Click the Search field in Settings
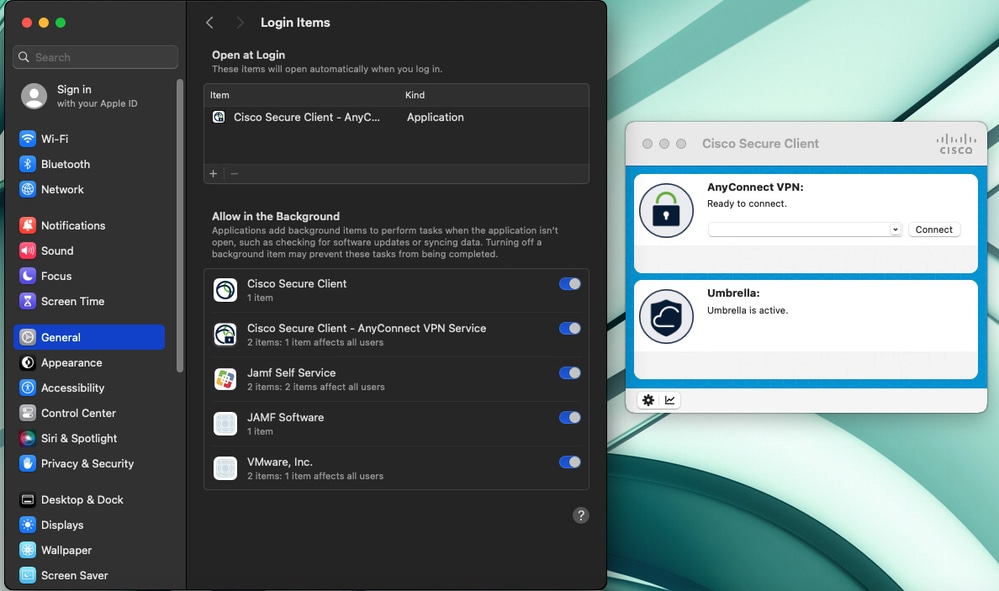Screen dimensions: 999x591 click(96, 57)
